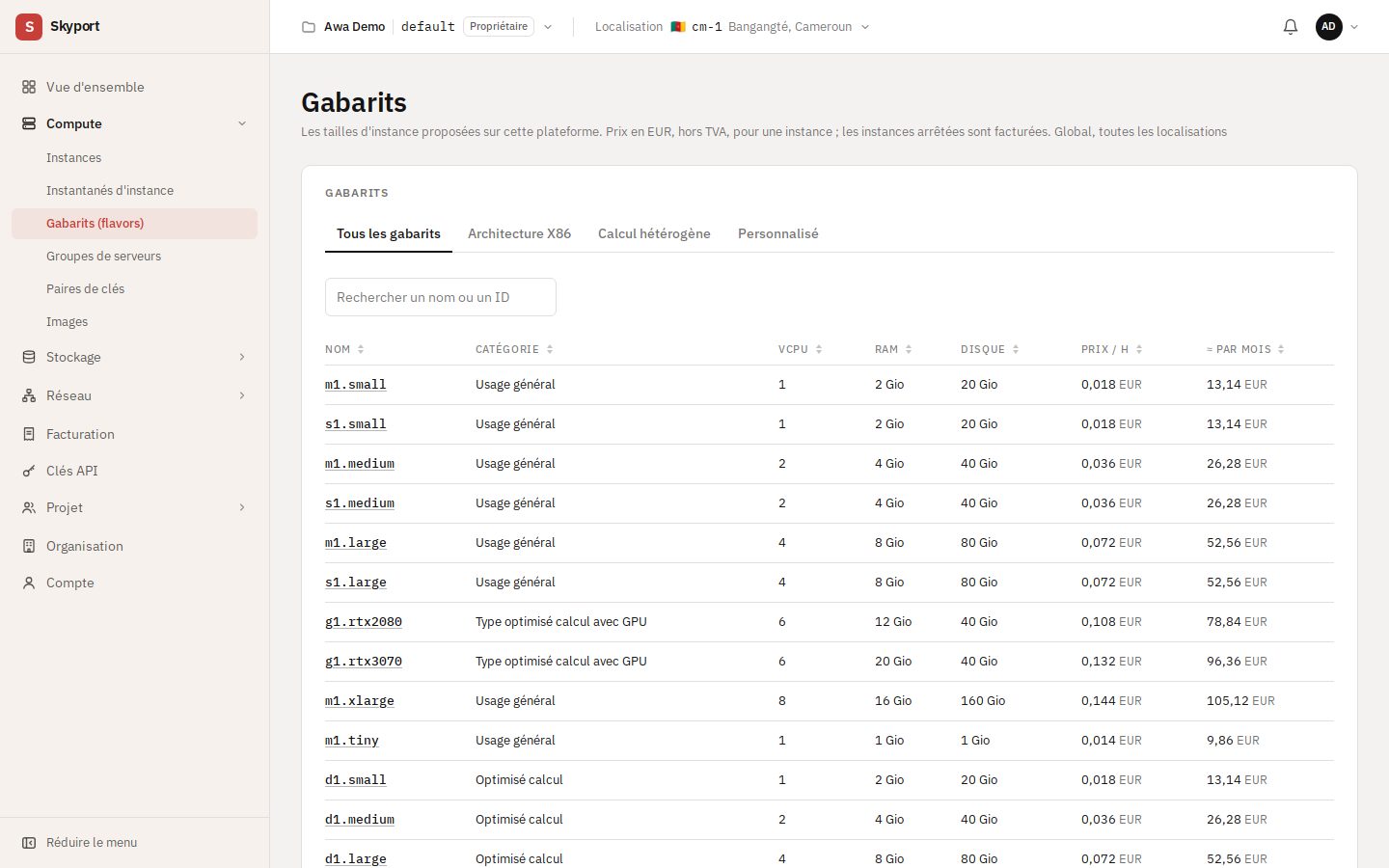Expand the Projet menu section

click(242, 507)
